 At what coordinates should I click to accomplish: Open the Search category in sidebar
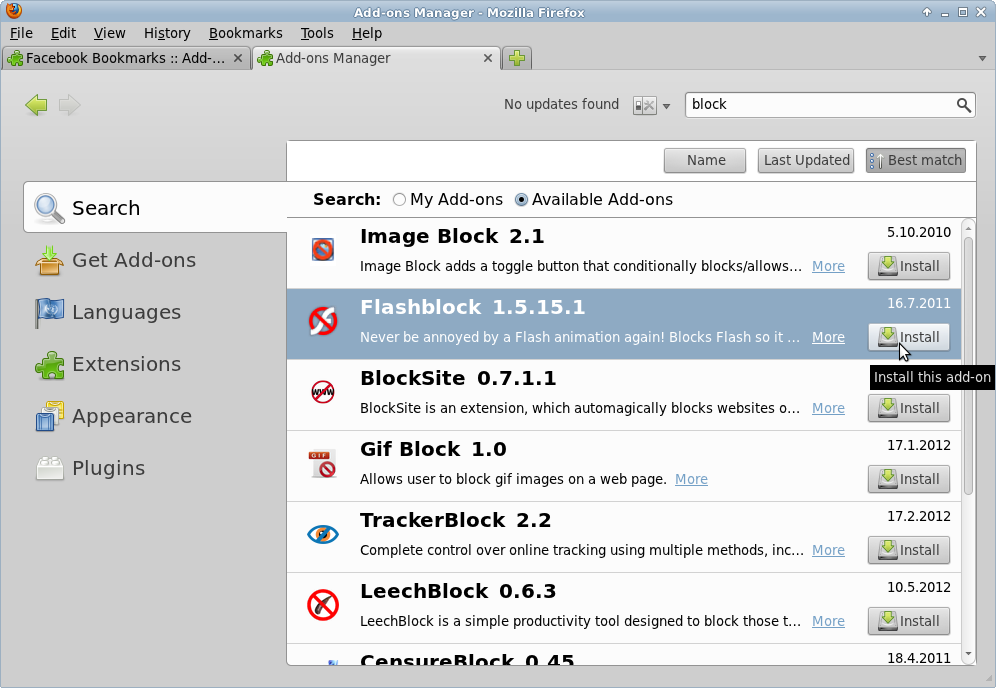click(155, 208)
